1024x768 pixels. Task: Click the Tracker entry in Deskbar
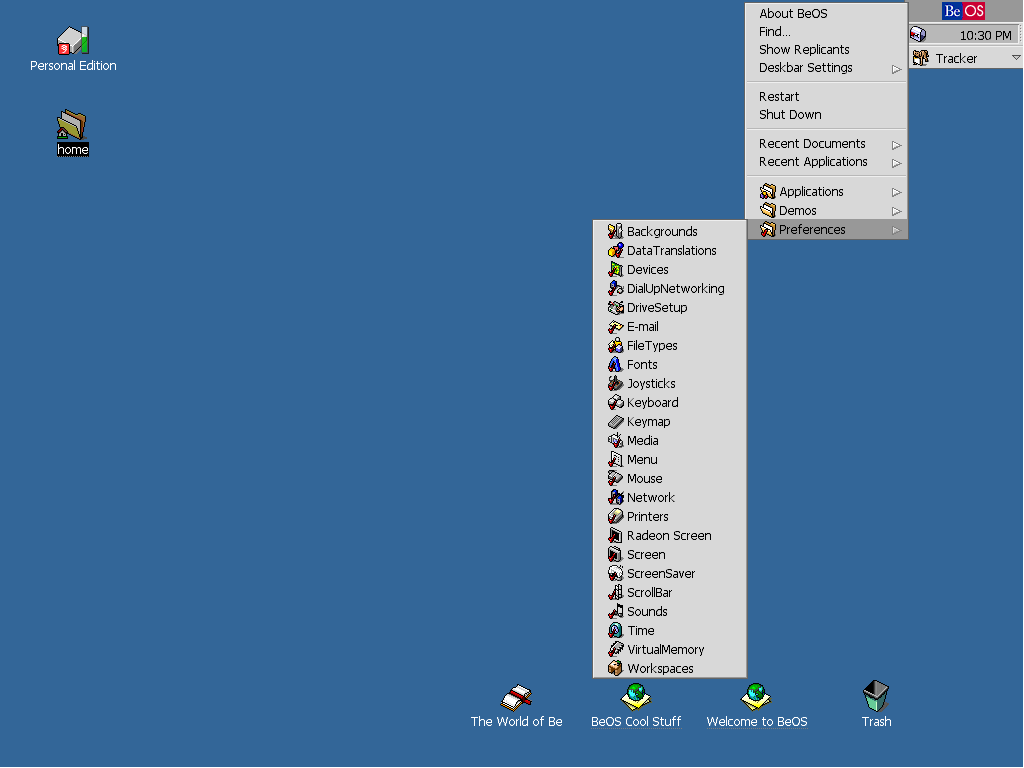pos(965,58)
